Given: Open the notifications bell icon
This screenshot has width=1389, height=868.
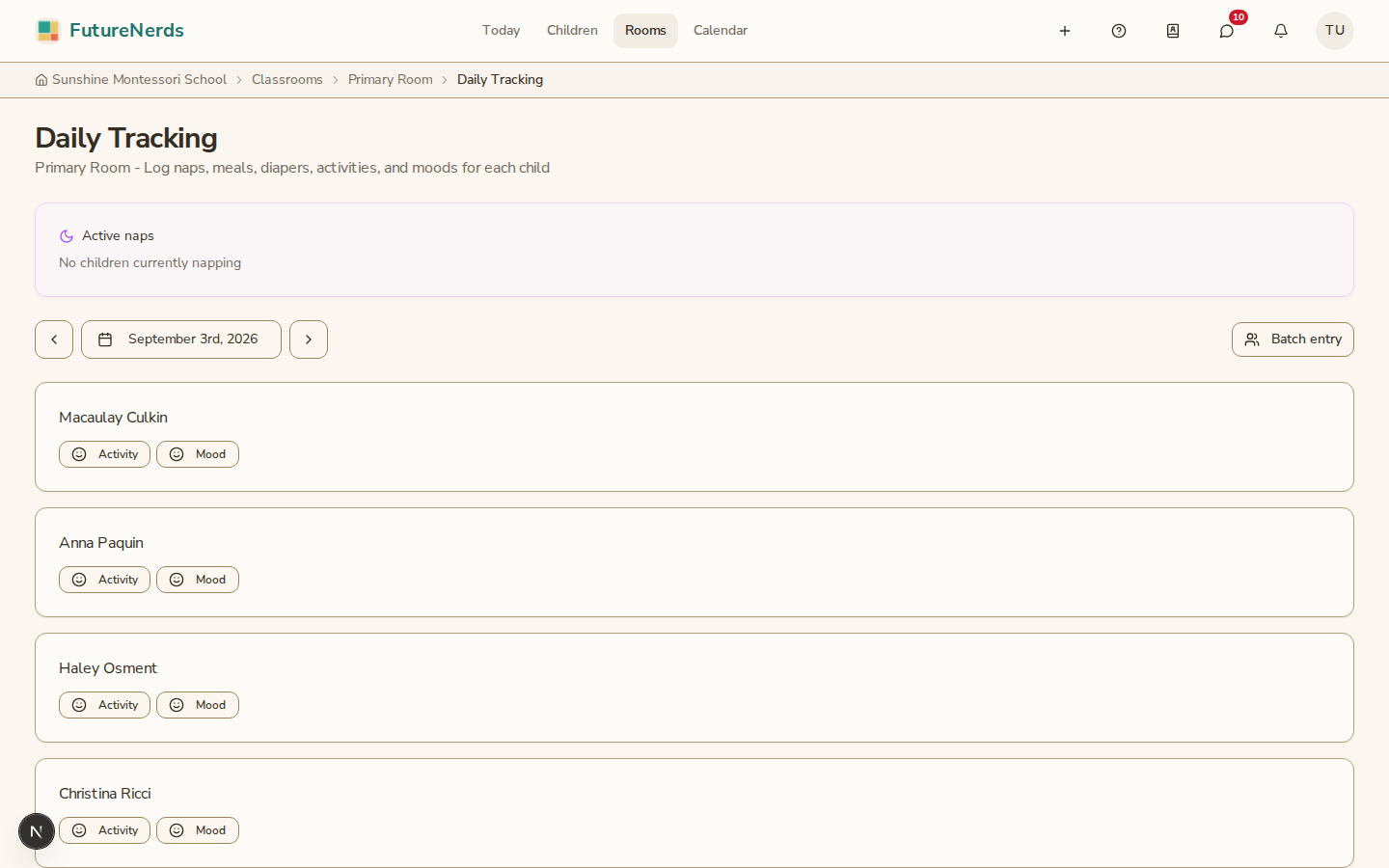Looking at the screenshot, I should (1281, 31).
